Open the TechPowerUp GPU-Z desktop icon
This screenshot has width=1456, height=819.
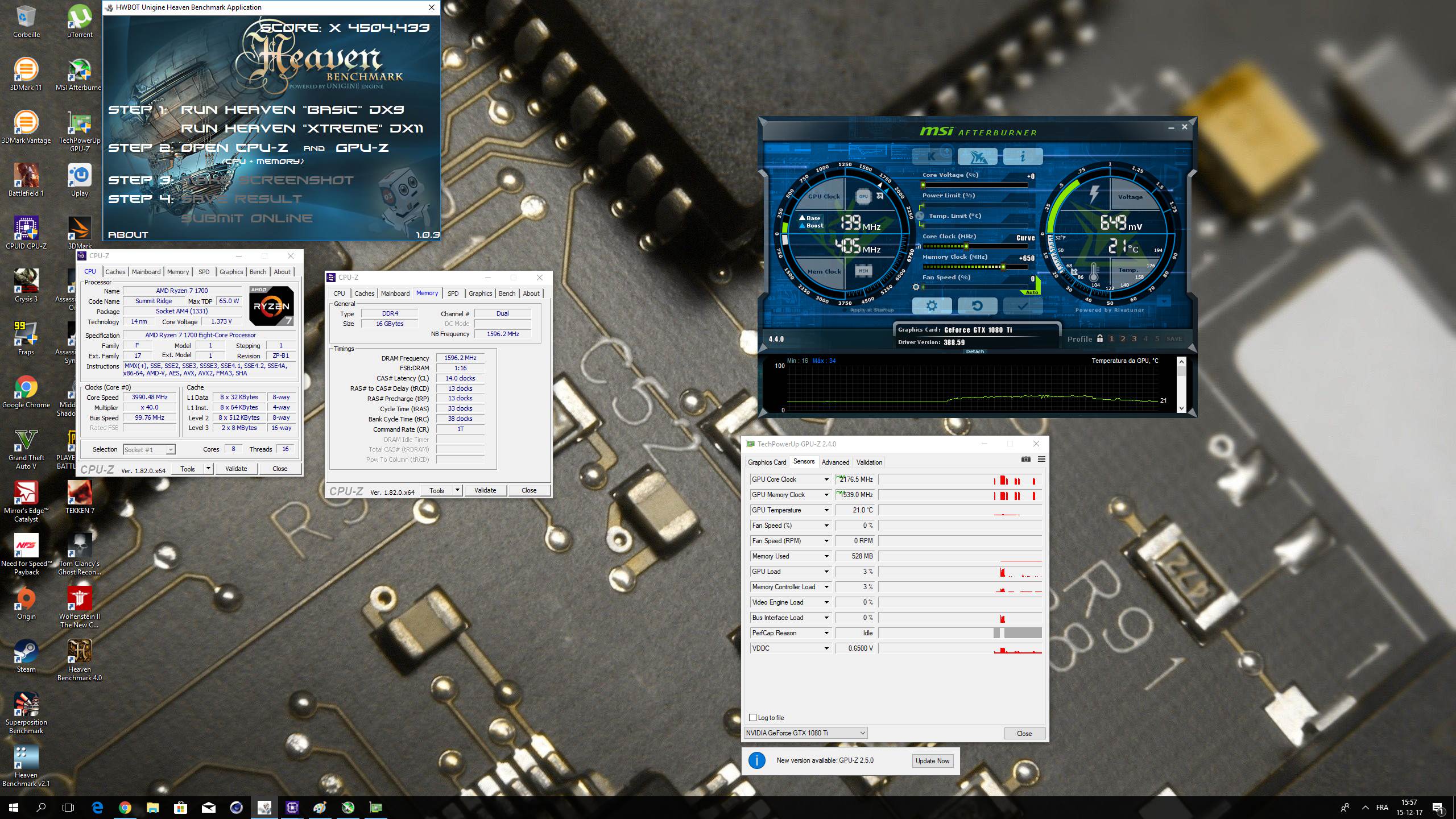pos(80,133)
